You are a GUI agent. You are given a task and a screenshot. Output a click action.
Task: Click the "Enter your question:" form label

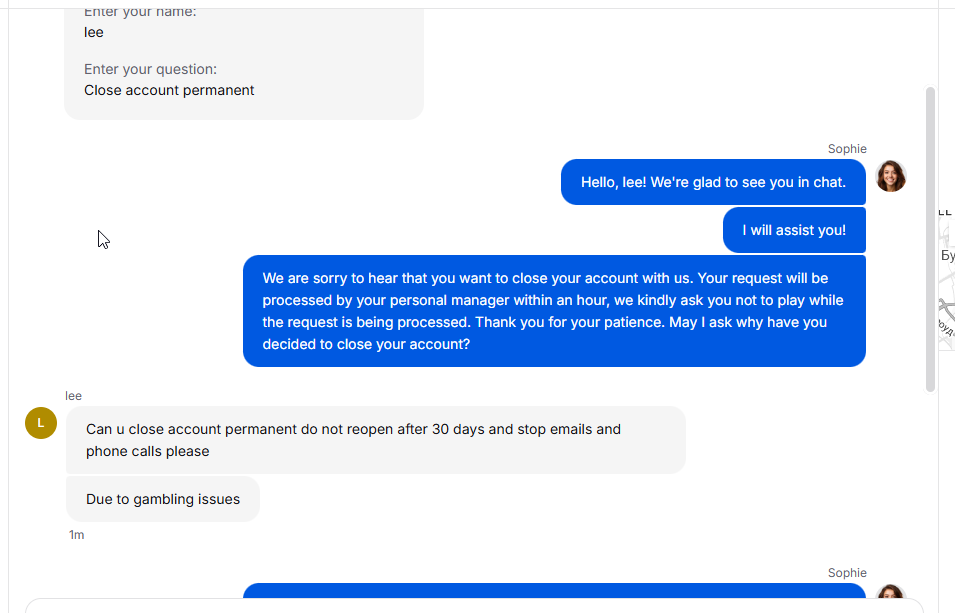click(x=150, y=69)
